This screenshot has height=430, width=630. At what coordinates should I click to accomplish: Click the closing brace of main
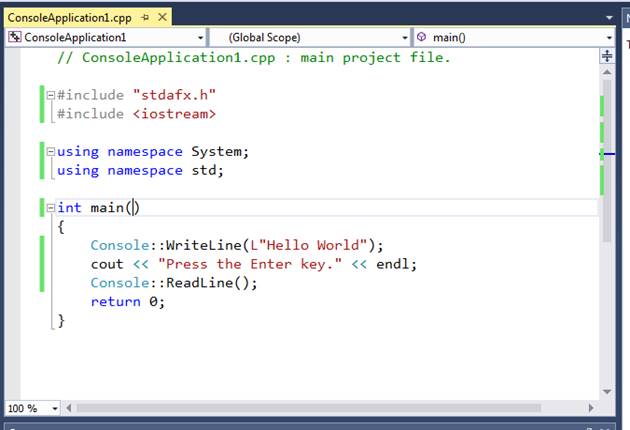(x=61, y=321)
